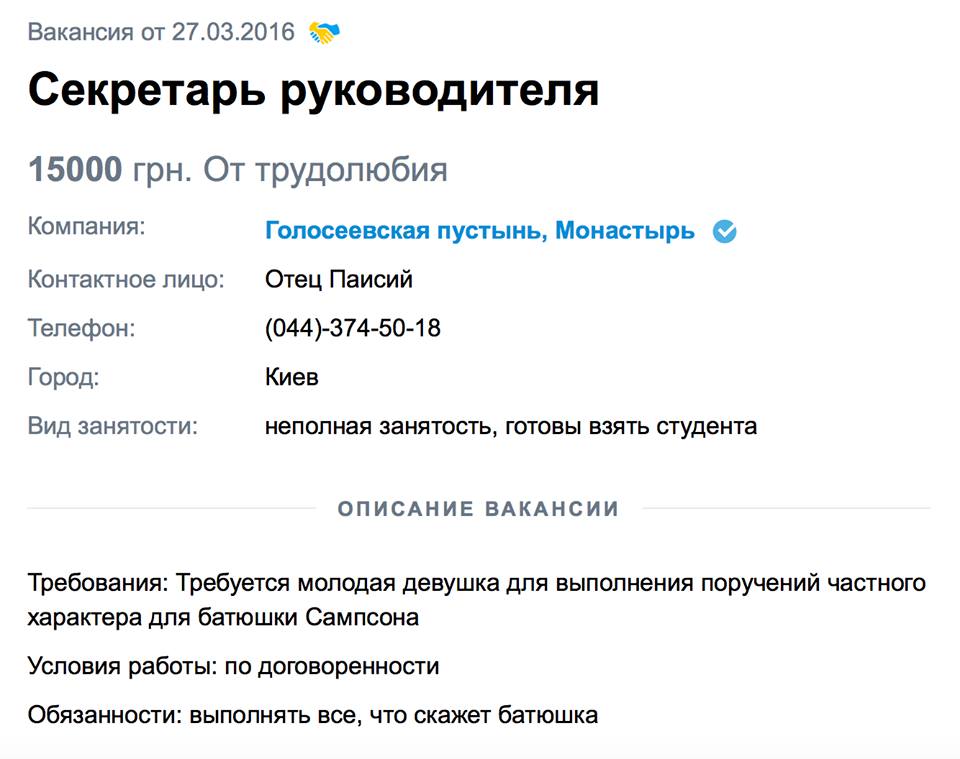Click the Вид занятости: field label
The height and width of the screenshot is (759, 960).
[x=113, y=426]
